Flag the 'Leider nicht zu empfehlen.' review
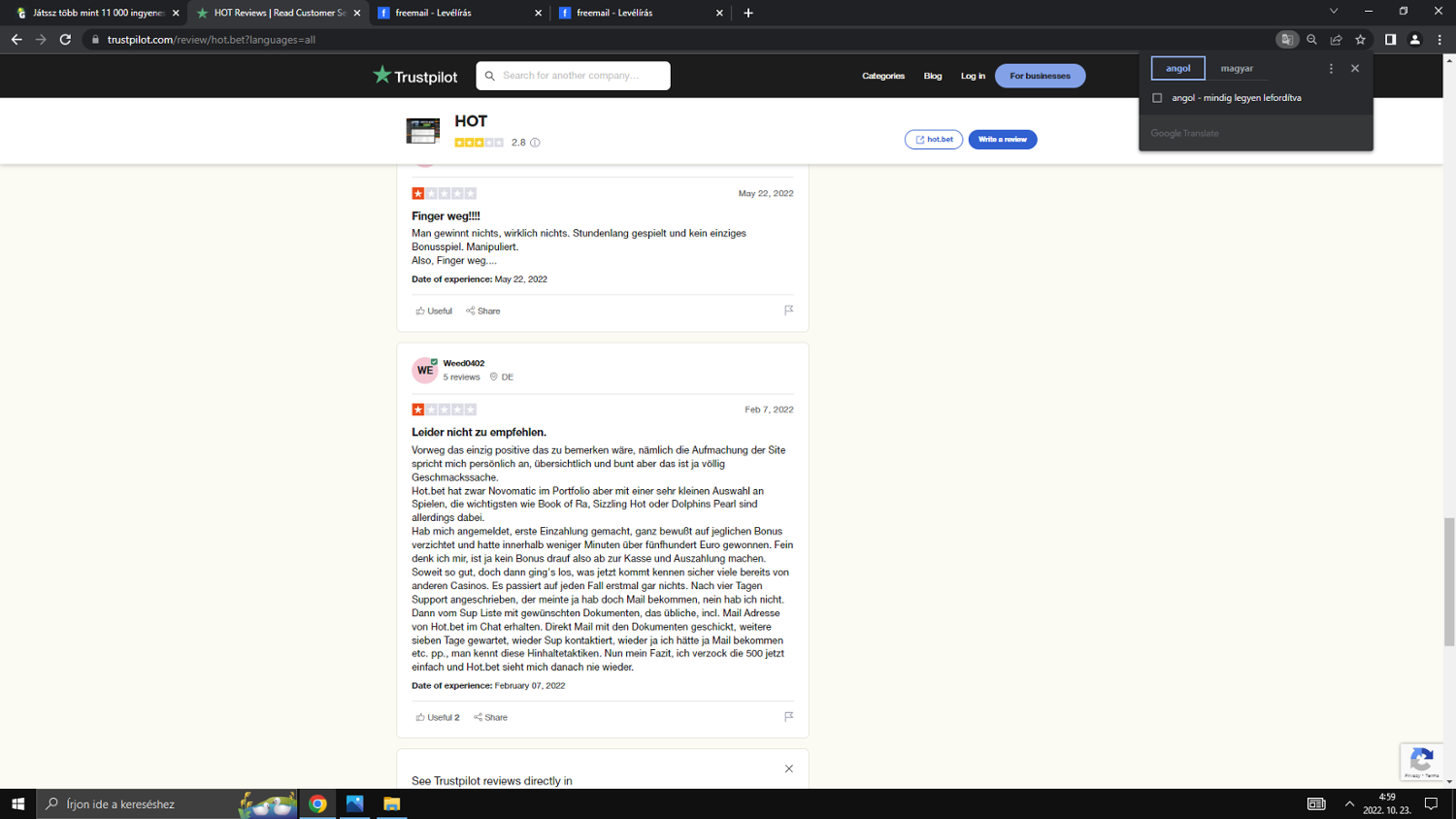Screen dimensions: 1456x819 (x=788, y=717)
